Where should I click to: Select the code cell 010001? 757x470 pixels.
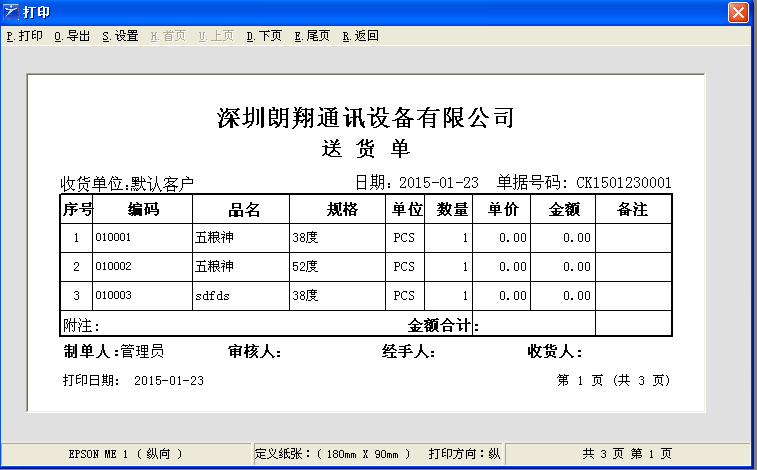[x=113, y=239]
